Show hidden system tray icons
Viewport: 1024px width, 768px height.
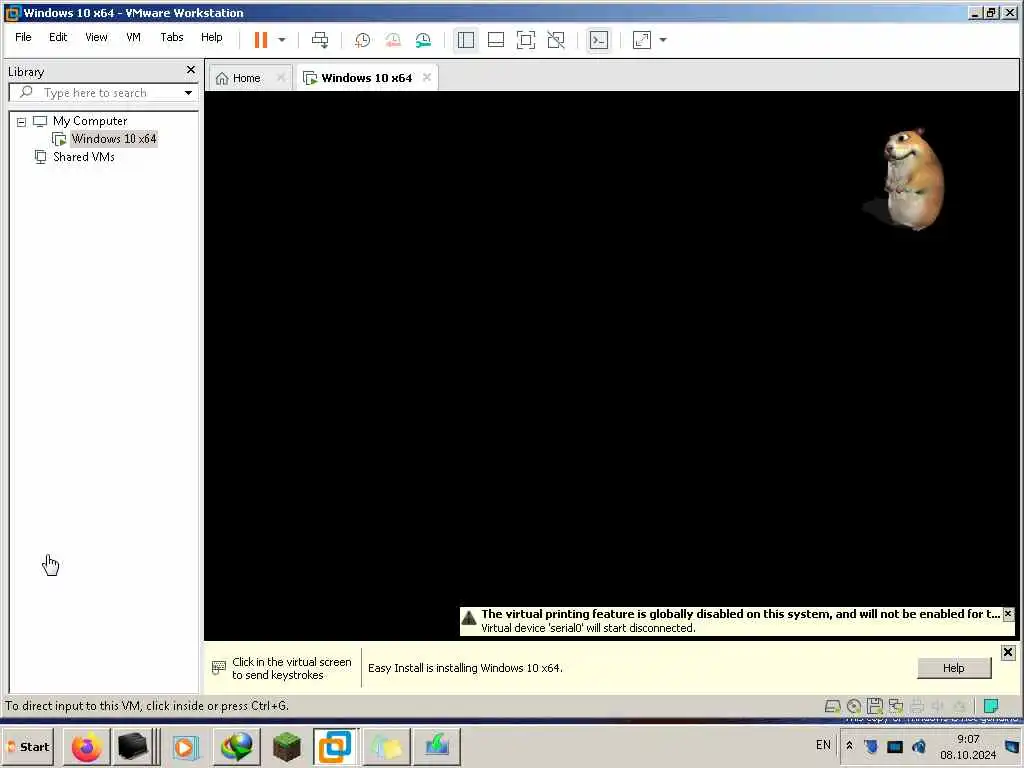pos(849,745)
